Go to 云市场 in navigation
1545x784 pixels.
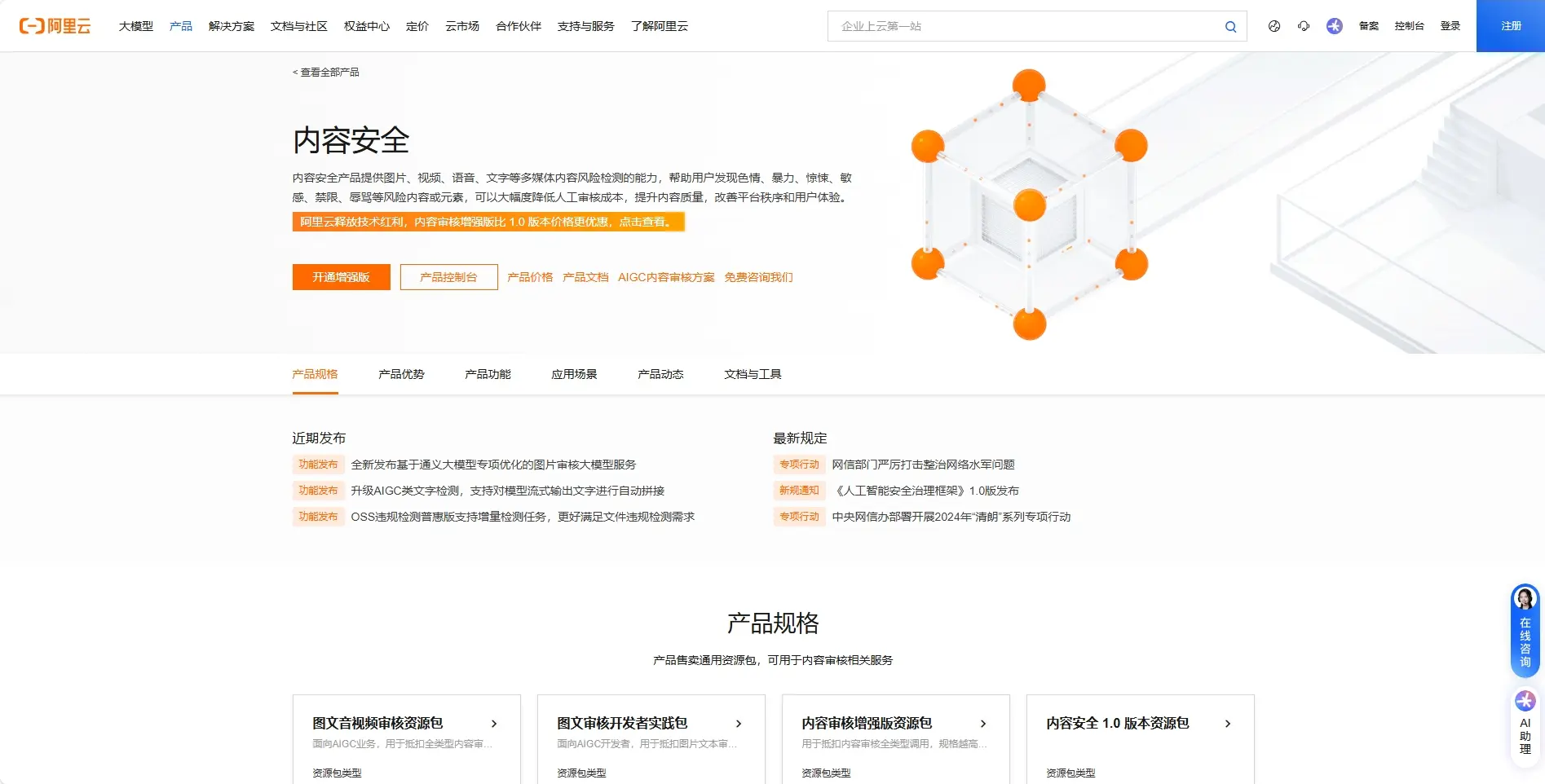[462, 26]
